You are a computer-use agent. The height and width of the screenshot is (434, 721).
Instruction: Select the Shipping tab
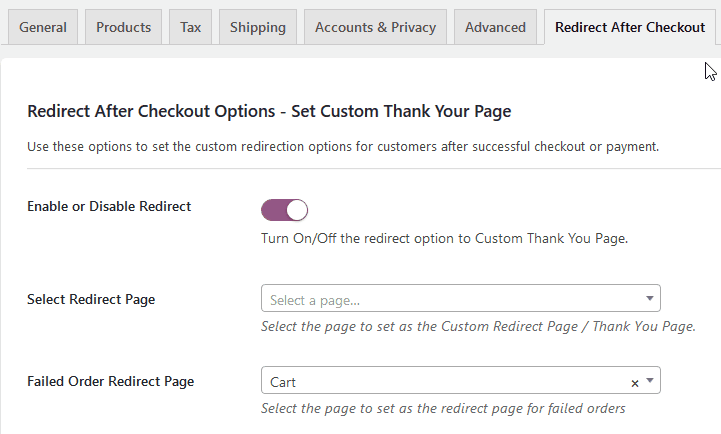258,27
